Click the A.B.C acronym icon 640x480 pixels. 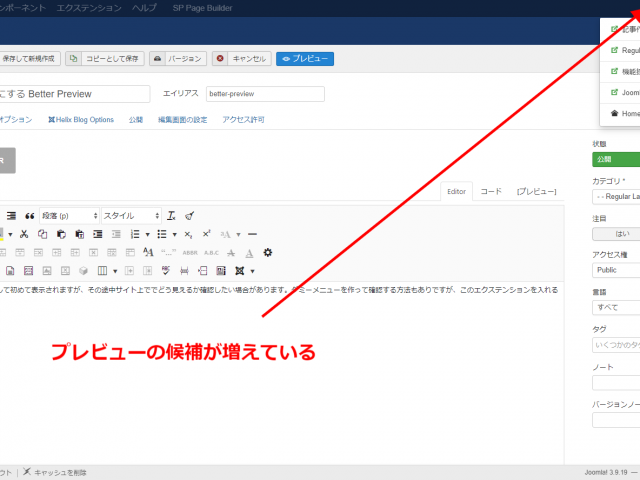coord(211,253)
